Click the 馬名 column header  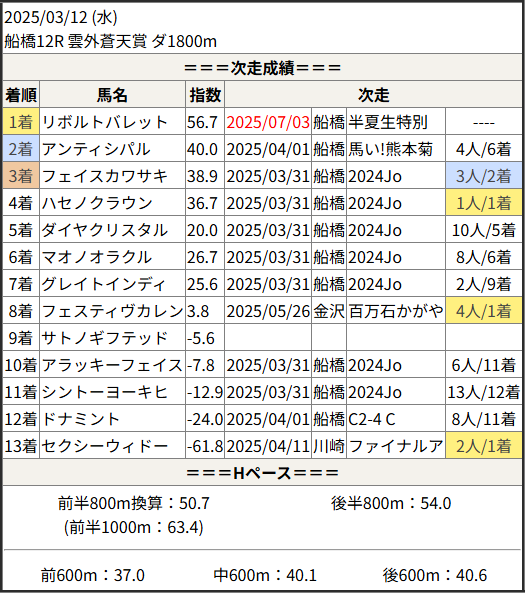(x=112, y=95)
